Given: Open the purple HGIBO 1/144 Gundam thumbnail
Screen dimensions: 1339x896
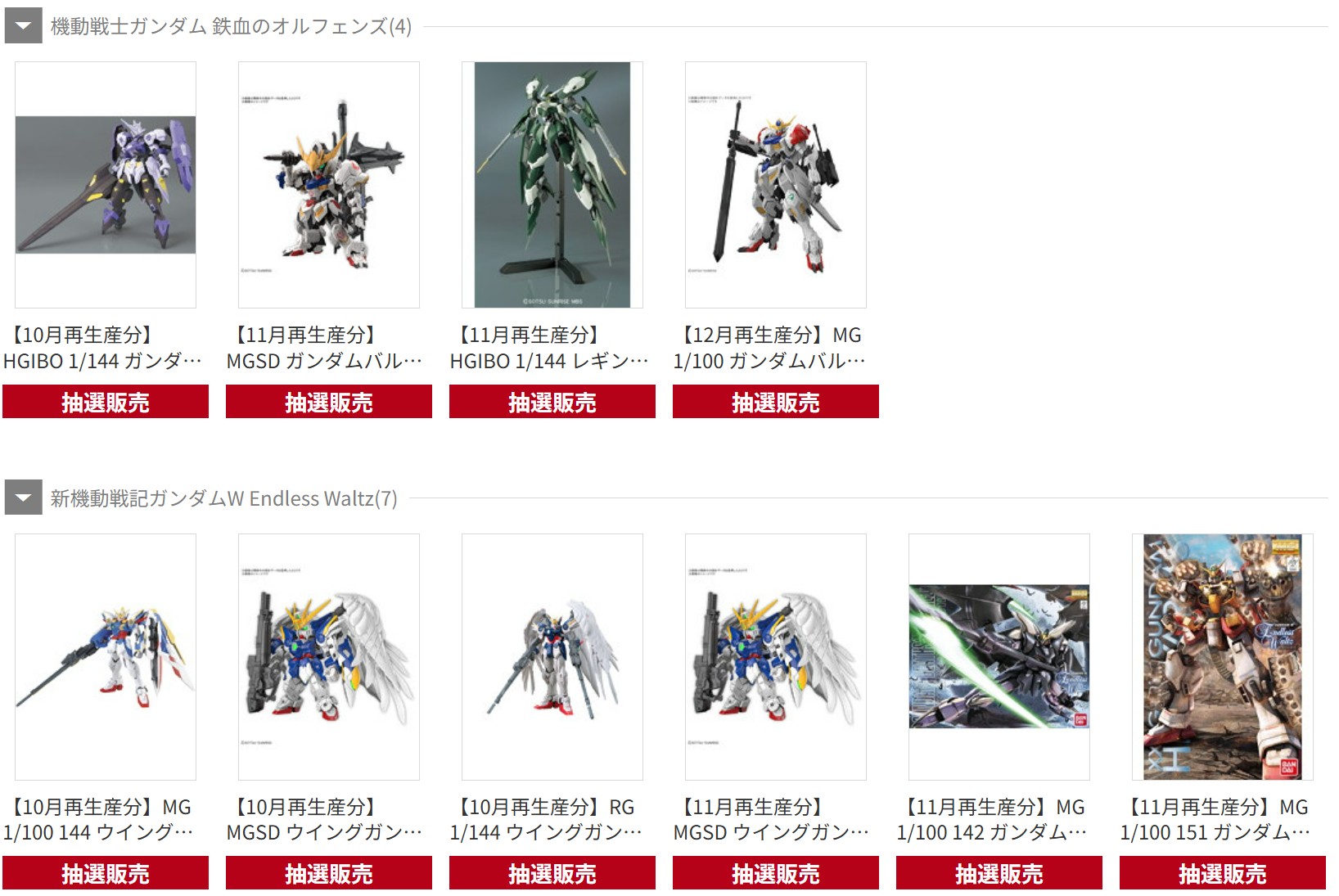Looking at the screenshot, I should pyautogui.click(x=106, y=185).
